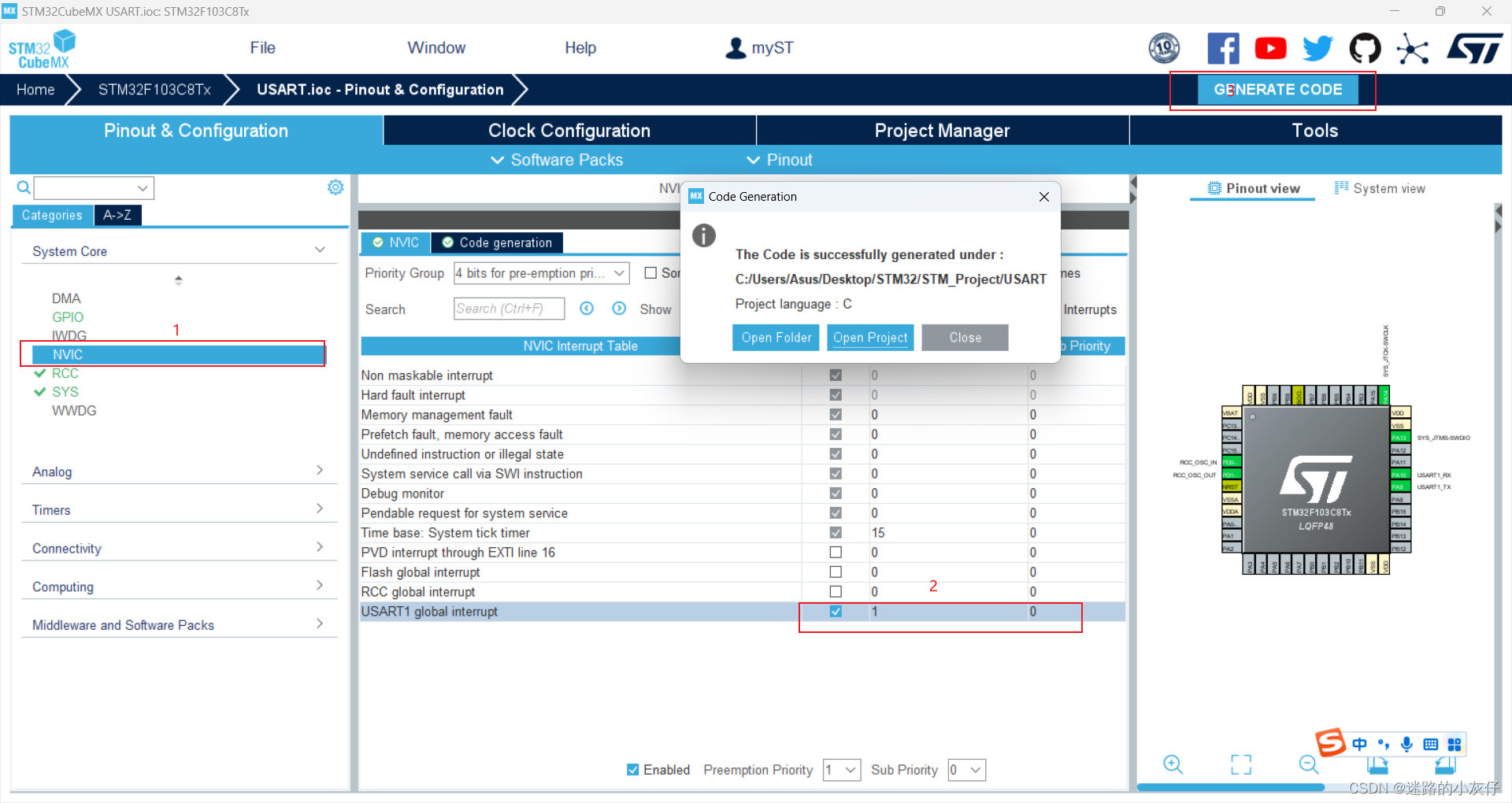Open the Help menu
1512x803 pixels.
point(580,48)
